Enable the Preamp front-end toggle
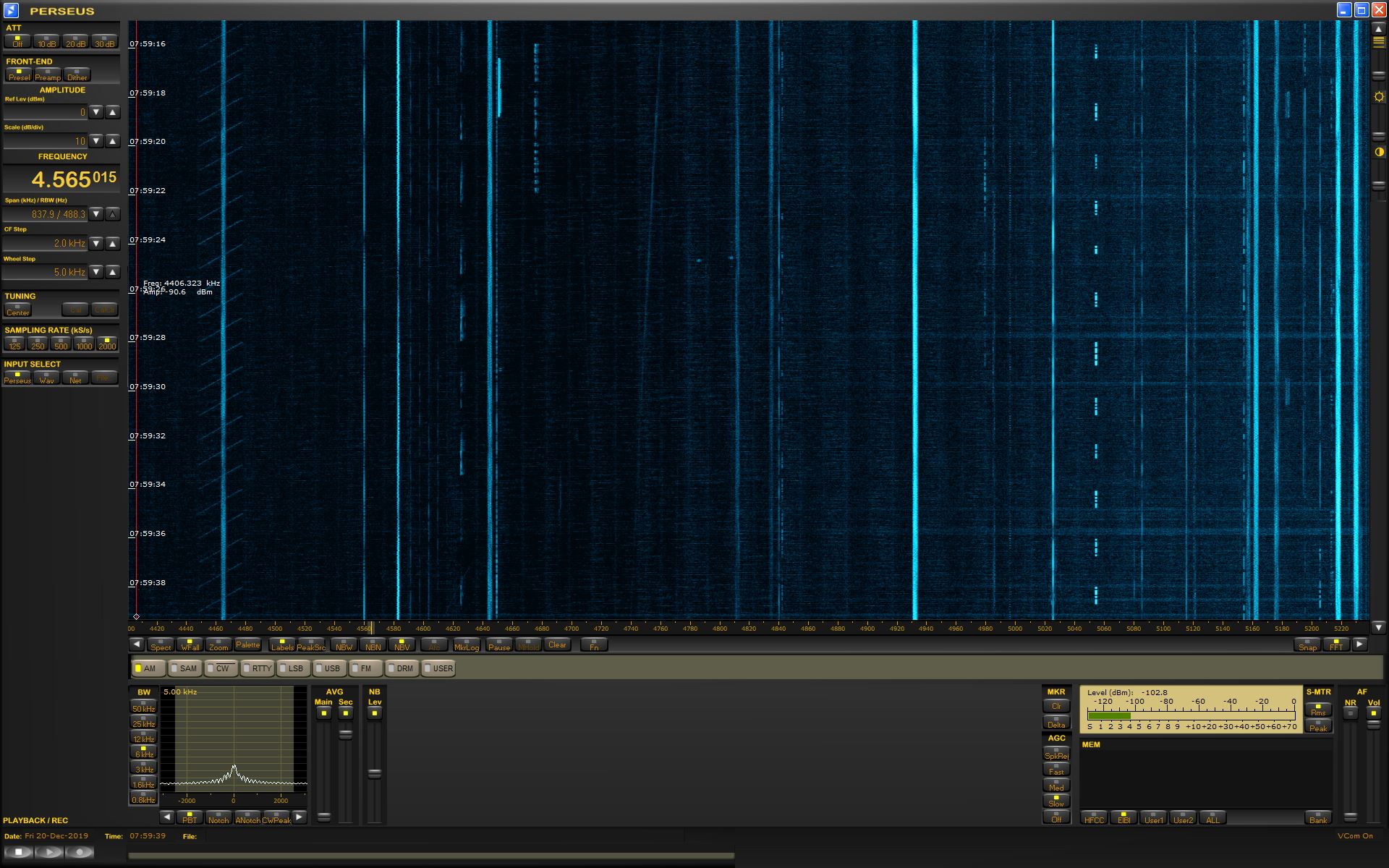The image size is (1389, 868). coord(48,75)
